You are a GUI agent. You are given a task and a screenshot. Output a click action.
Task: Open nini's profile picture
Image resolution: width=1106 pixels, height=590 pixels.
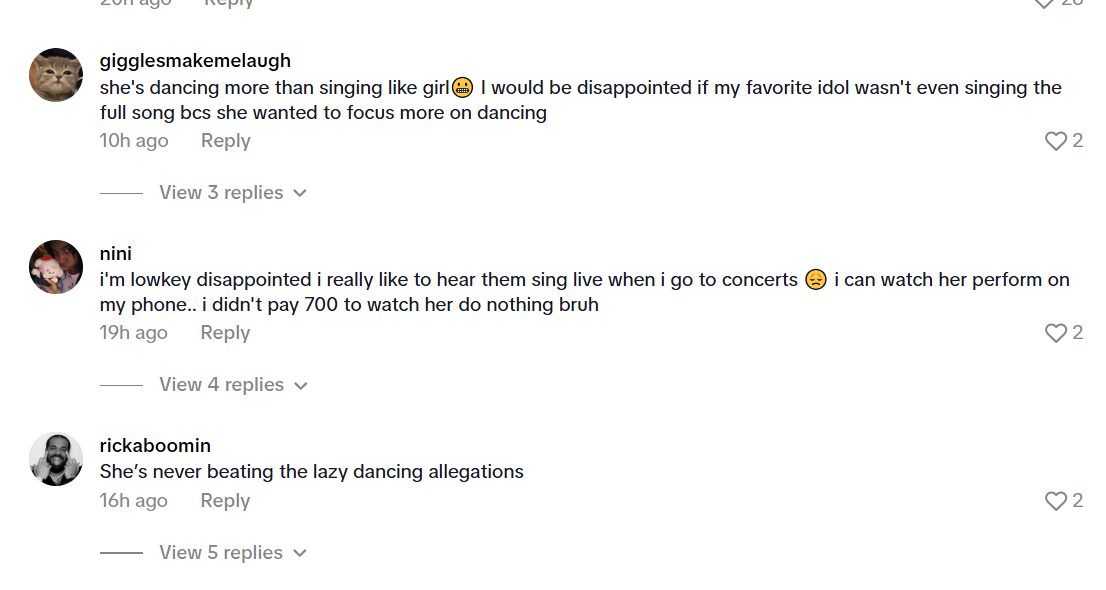point(55,267)
